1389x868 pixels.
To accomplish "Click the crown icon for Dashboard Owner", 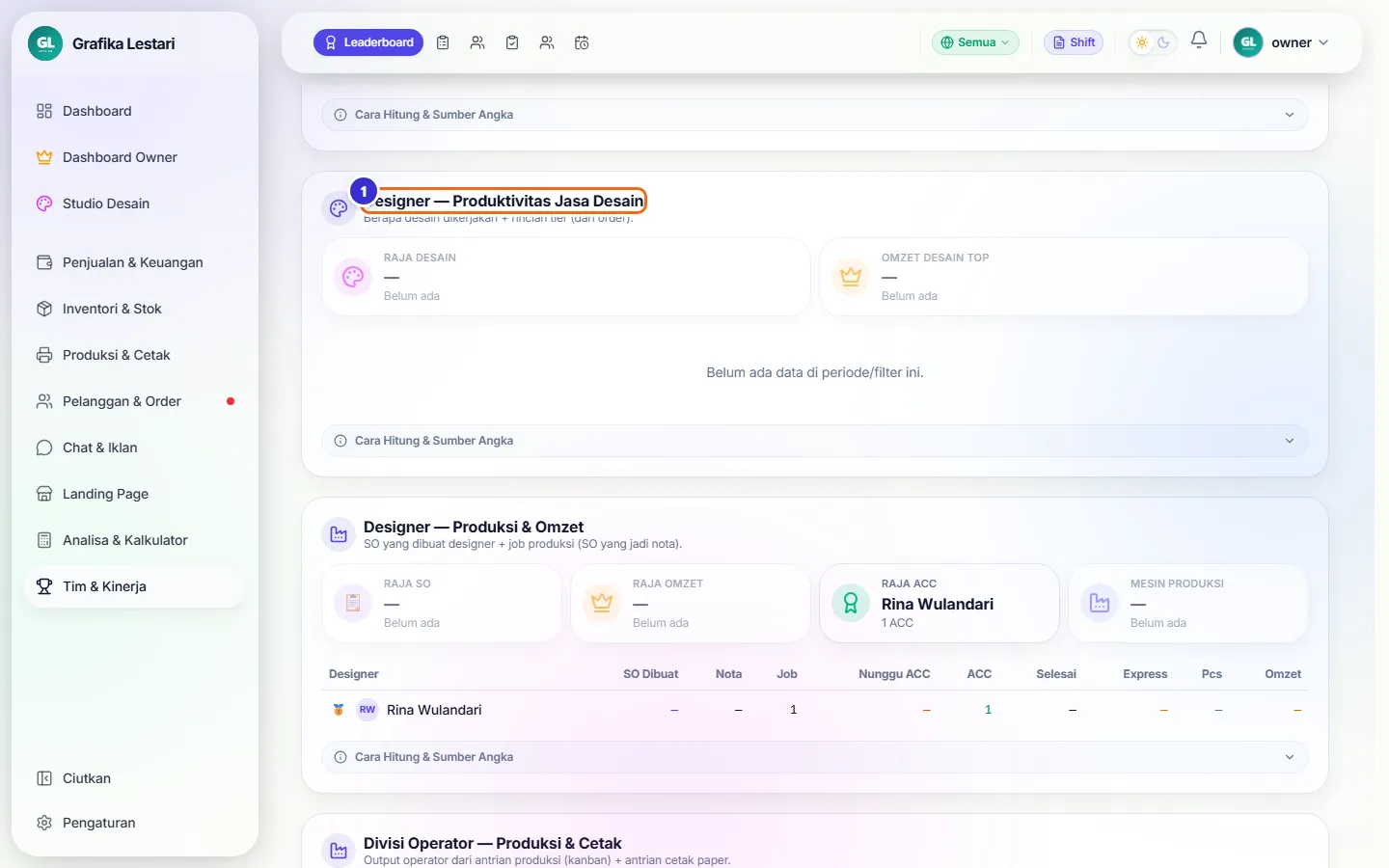I will click(44, 157).
